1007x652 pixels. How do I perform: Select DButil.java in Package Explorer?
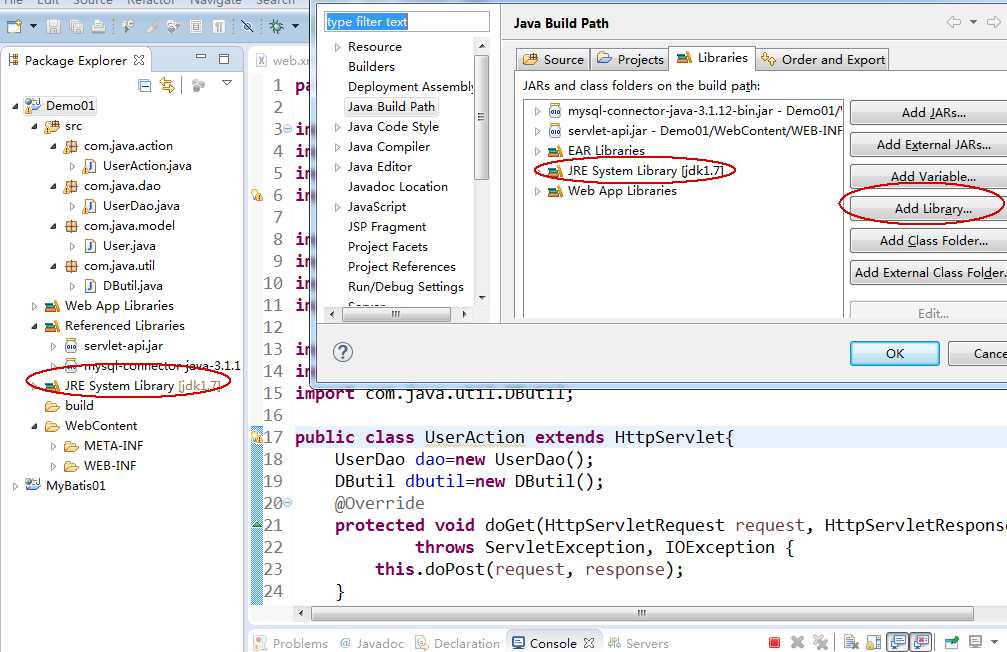tap(132, 286)
